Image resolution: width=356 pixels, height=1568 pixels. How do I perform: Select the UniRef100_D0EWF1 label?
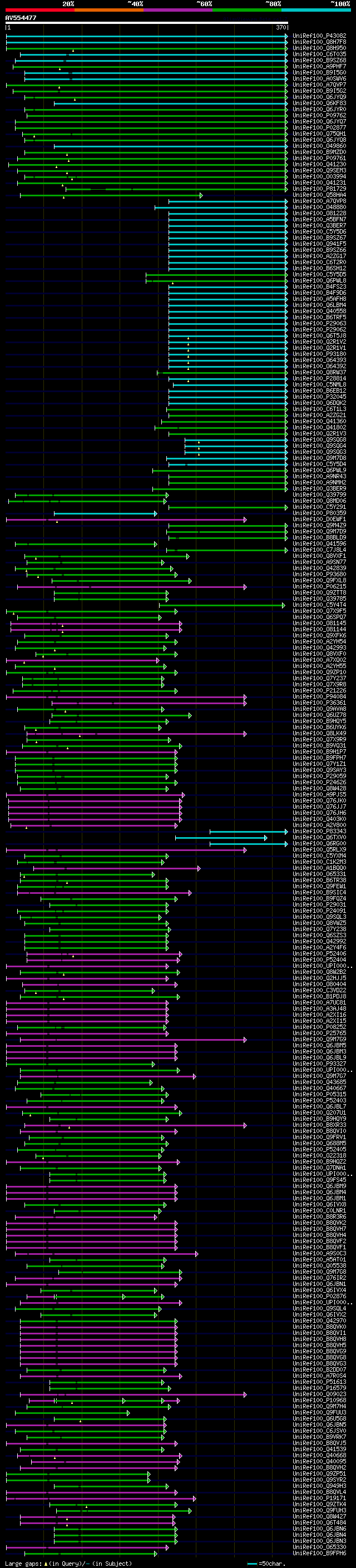(319, 518)
